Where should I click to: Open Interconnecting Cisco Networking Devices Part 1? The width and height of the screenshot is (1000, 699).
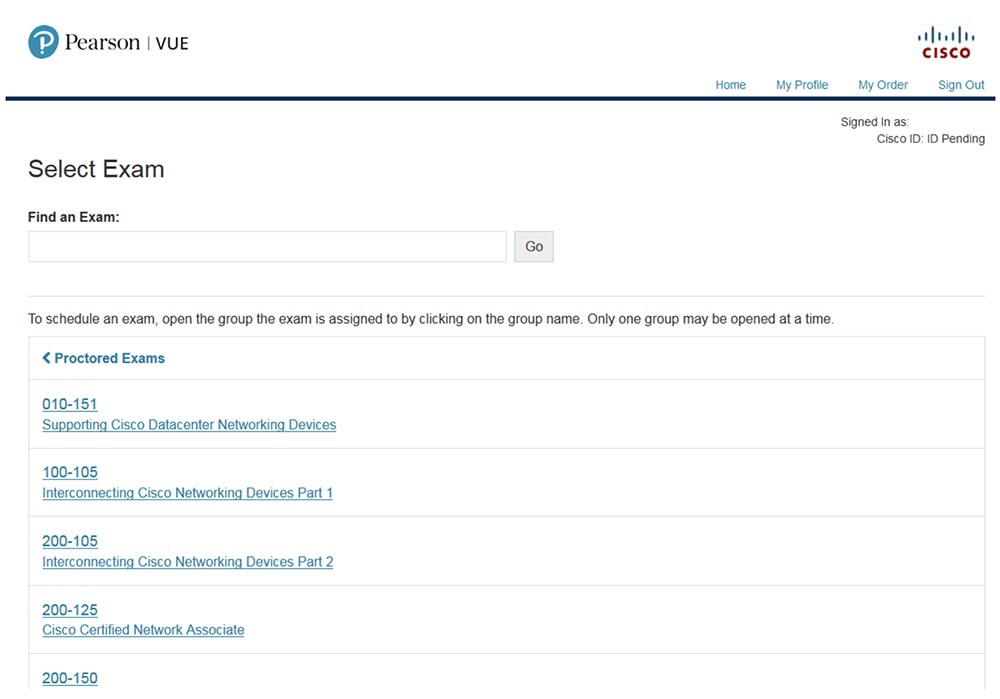(188, 493)
